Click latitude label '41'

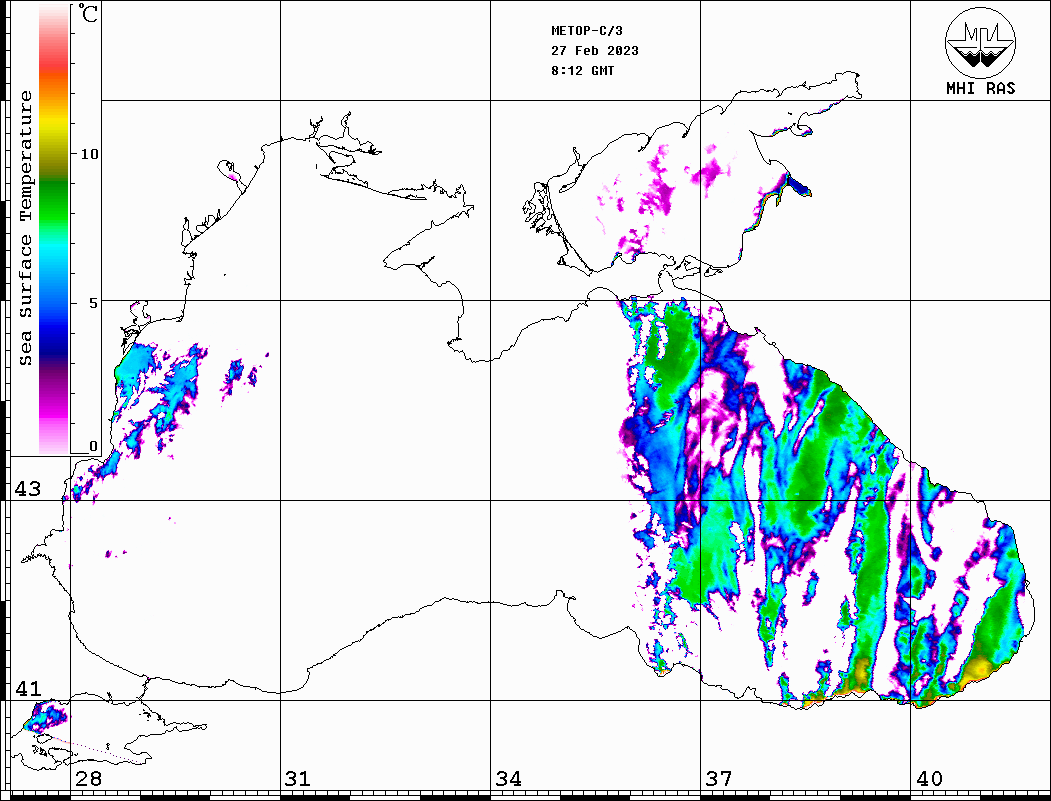click(x=27, y=689)
